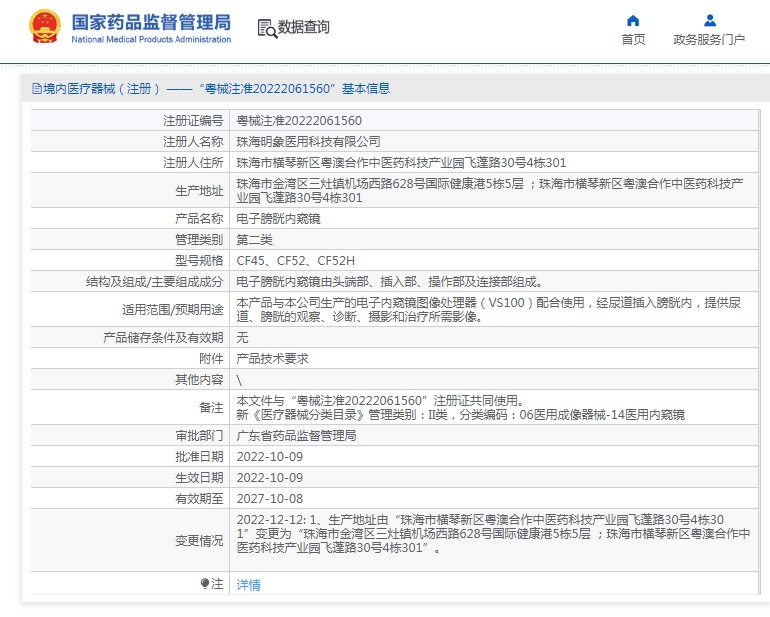Click the 型号规格 row label
This screenshot has height=617, width=770.
pyautogui.click(x=199, y=260)
